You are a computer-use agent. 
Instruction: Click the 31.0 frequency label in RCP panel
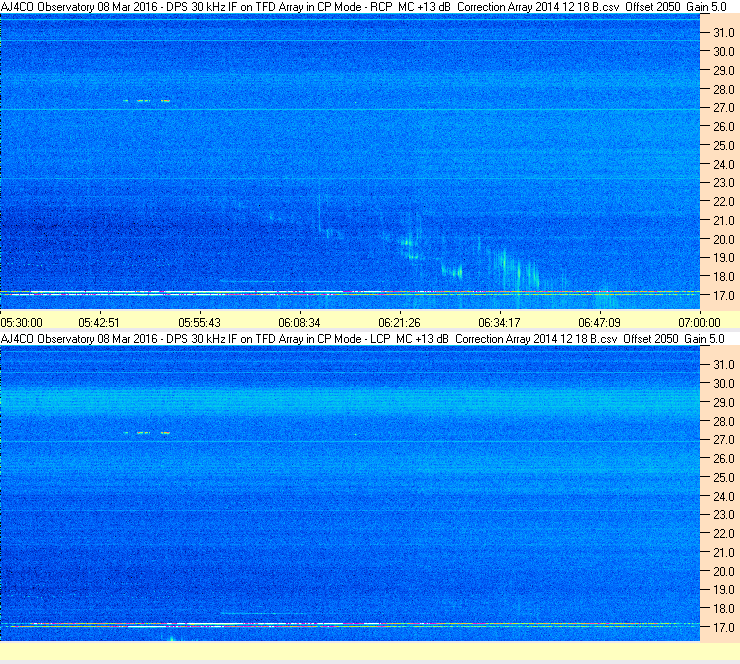(x=723, y=33)
